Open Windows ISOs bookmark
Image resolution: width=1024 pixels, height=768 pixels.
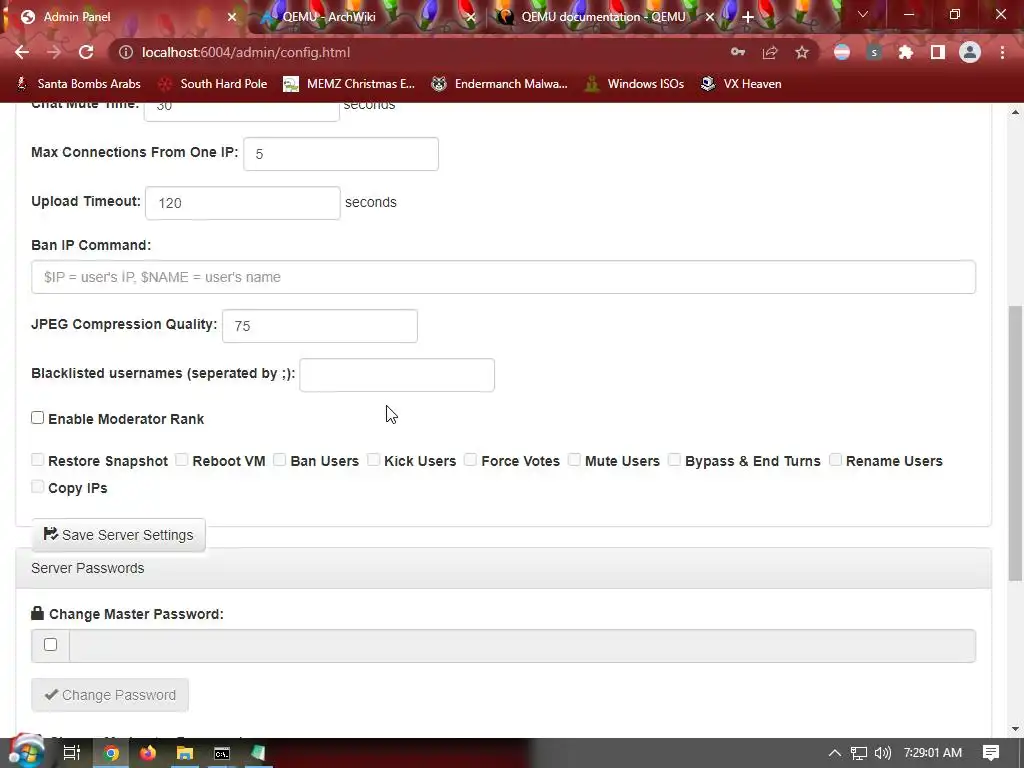(635, 84)
